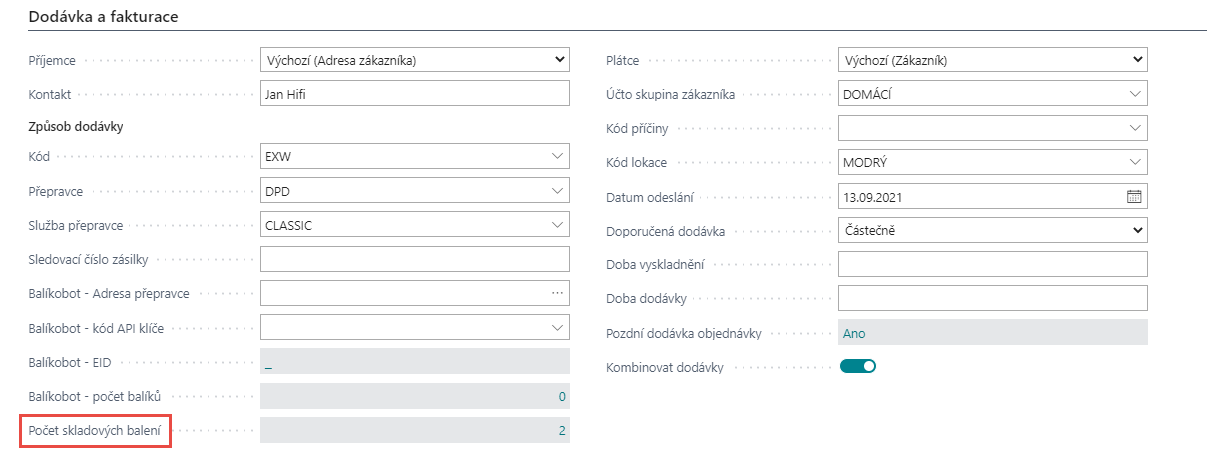This screenshot has height=466, width=1207.
Task: Expand the Služba přepravce CLASSIC list
Action: (557, 225)
